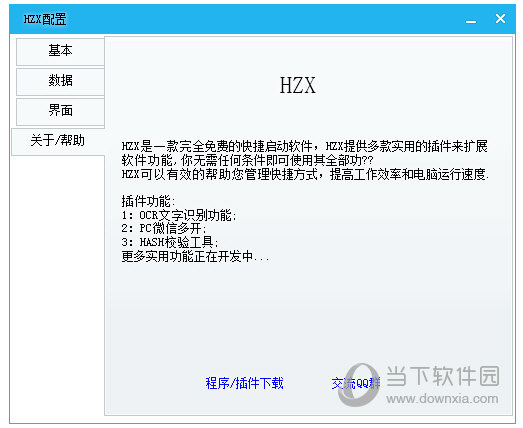Click the line starting 软件功能,你无需任何条件

coord(247,160)
